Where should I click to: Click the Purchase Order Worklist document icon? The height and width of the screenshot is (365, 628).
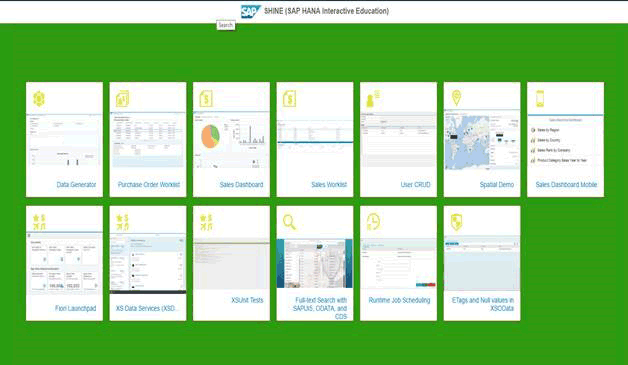pyautogui.click(x=122, y=99)
